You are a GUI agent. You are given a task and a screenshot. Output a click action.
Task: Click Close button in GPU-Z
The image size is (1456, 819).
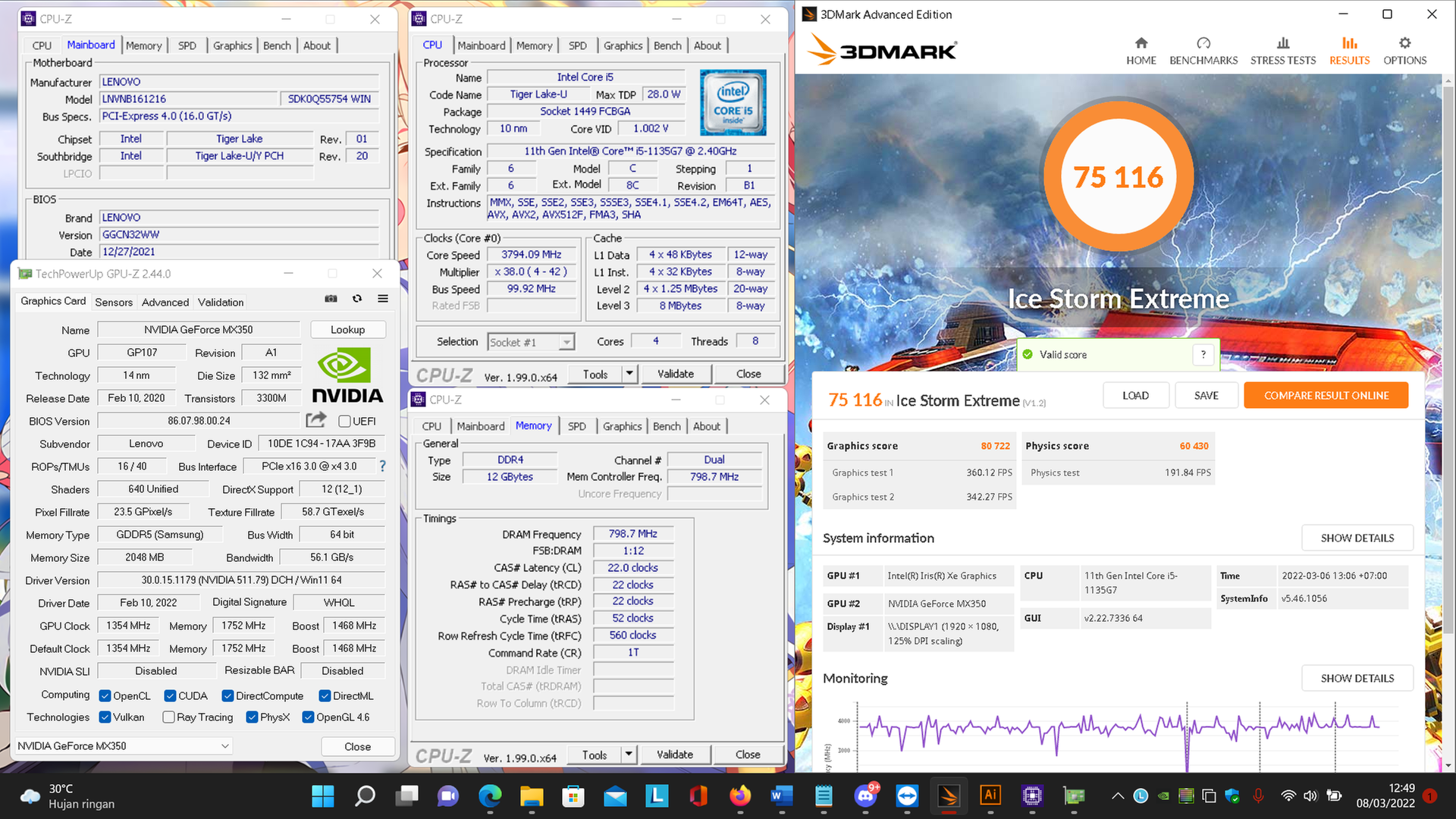pyautogui.click(x=357, y=746)
